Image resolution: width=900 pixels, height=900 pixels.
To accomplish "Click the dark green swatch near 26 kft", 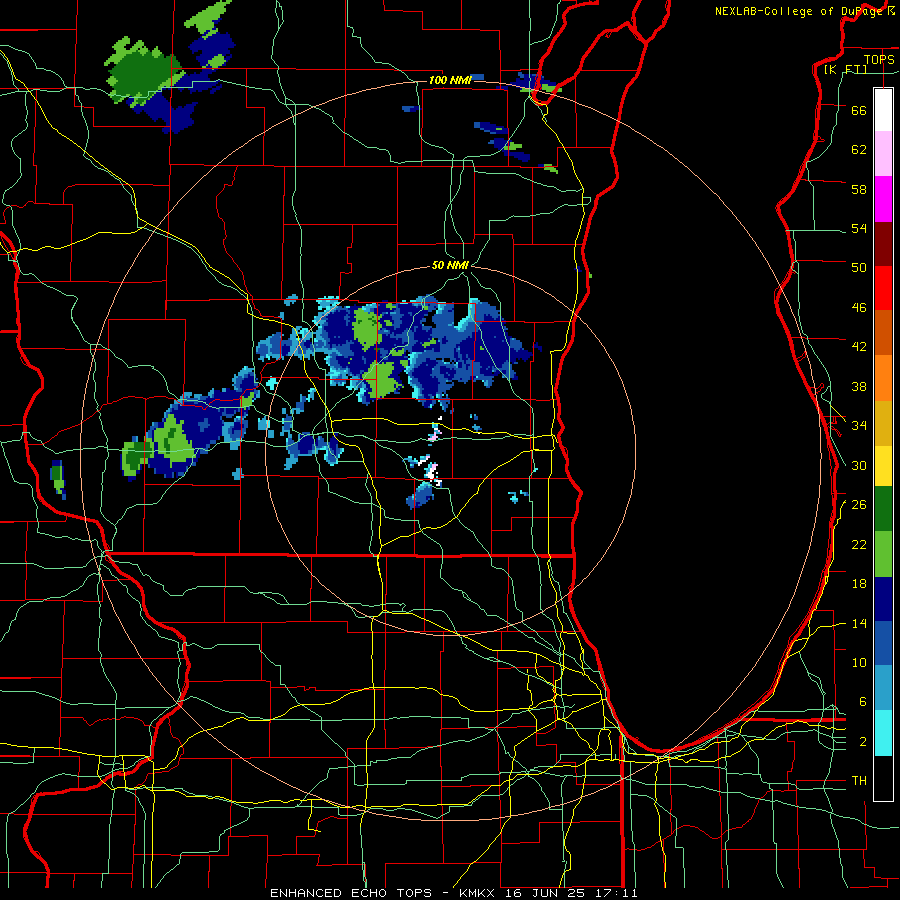I will [x=883, y=509].
